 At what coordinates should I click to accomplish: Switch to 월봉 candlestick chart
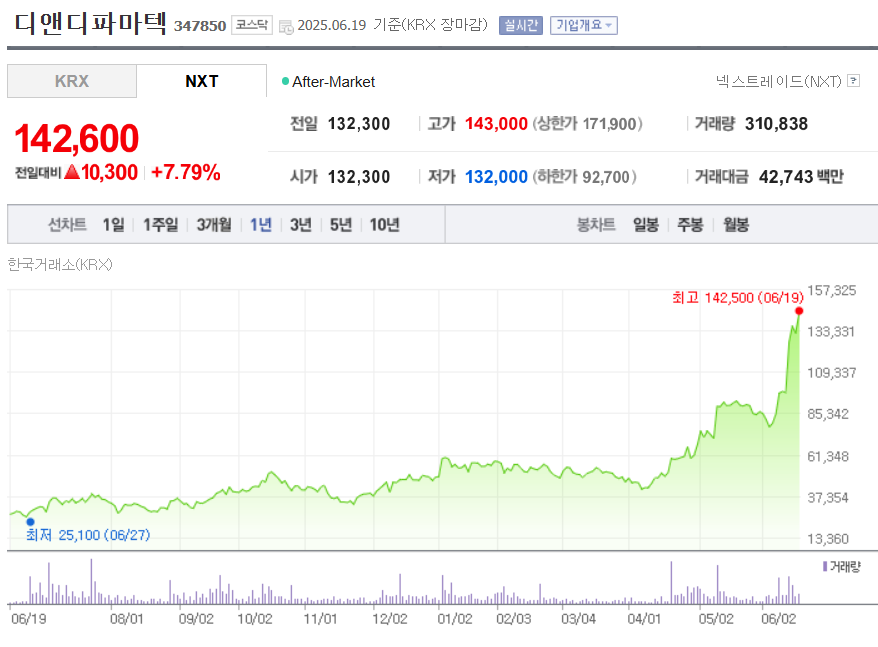[736, 225]
